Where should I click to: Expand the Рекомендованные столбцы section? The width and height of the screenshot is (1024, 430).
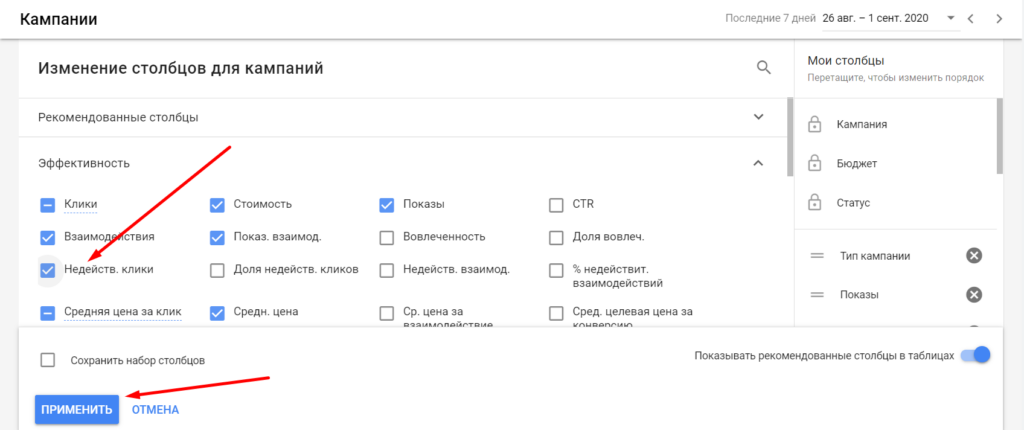click(758, 117)
